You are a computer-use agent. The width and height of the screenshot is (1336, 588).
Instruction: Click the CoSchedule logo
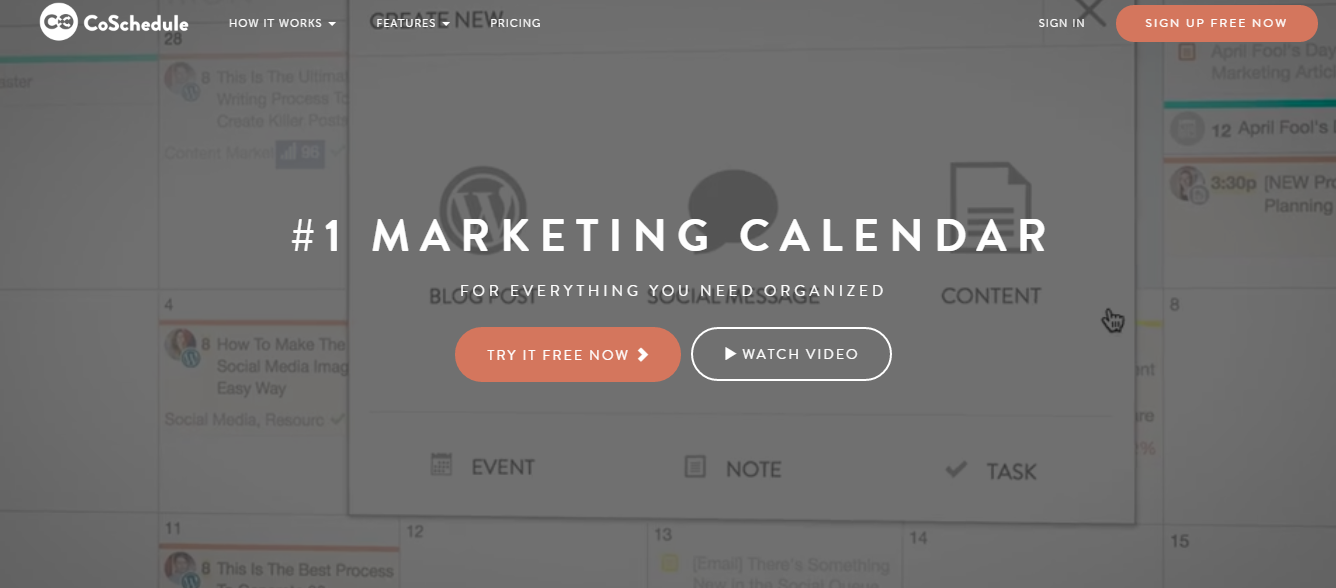click(113, 22)
